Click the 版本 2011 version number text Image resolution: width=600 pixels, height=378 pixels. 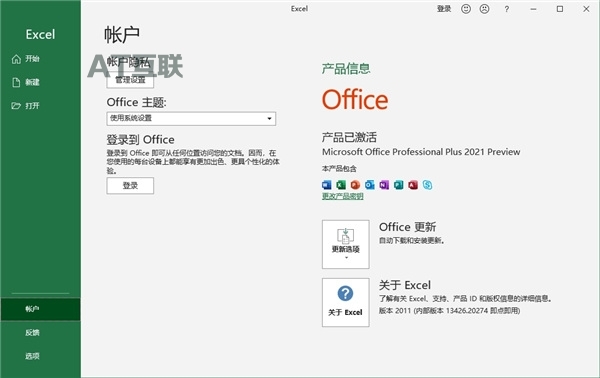[x=449, y=311]
